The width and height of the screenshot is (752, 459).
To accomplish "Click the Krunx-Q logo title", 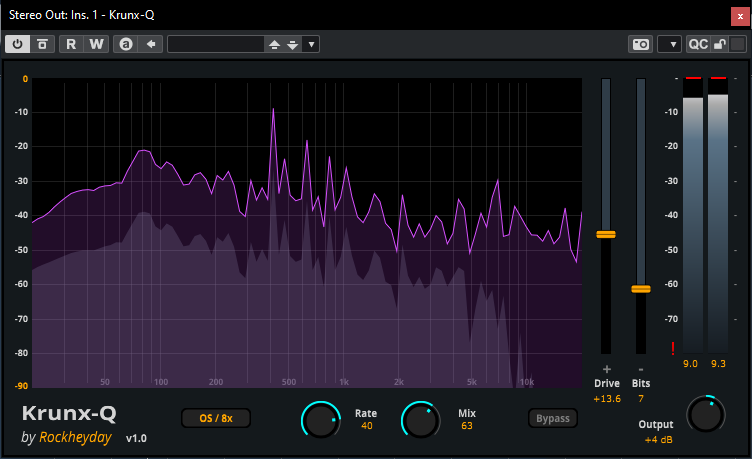I will 69,413.
